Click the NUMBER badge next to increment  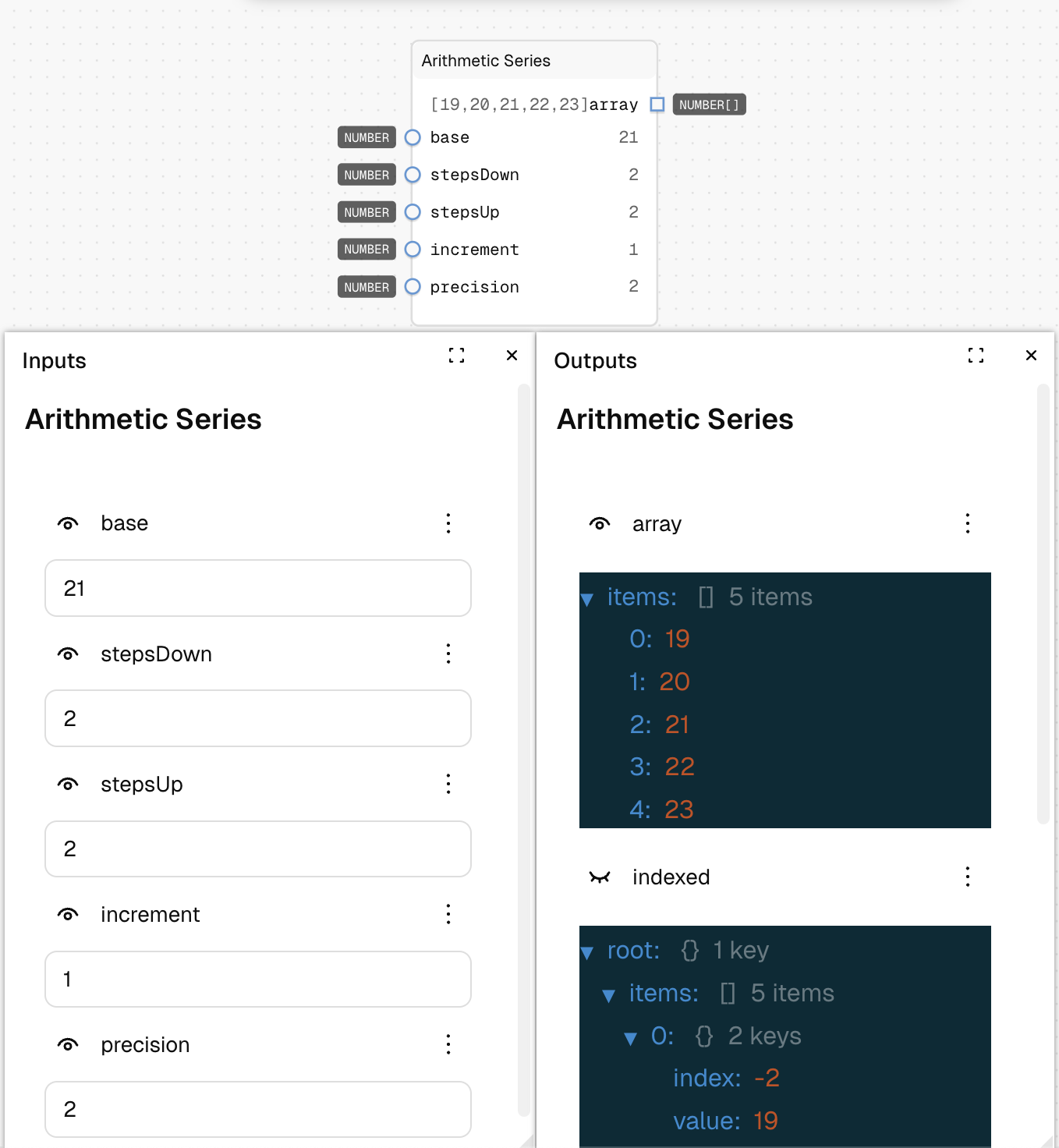pos(367,250)
